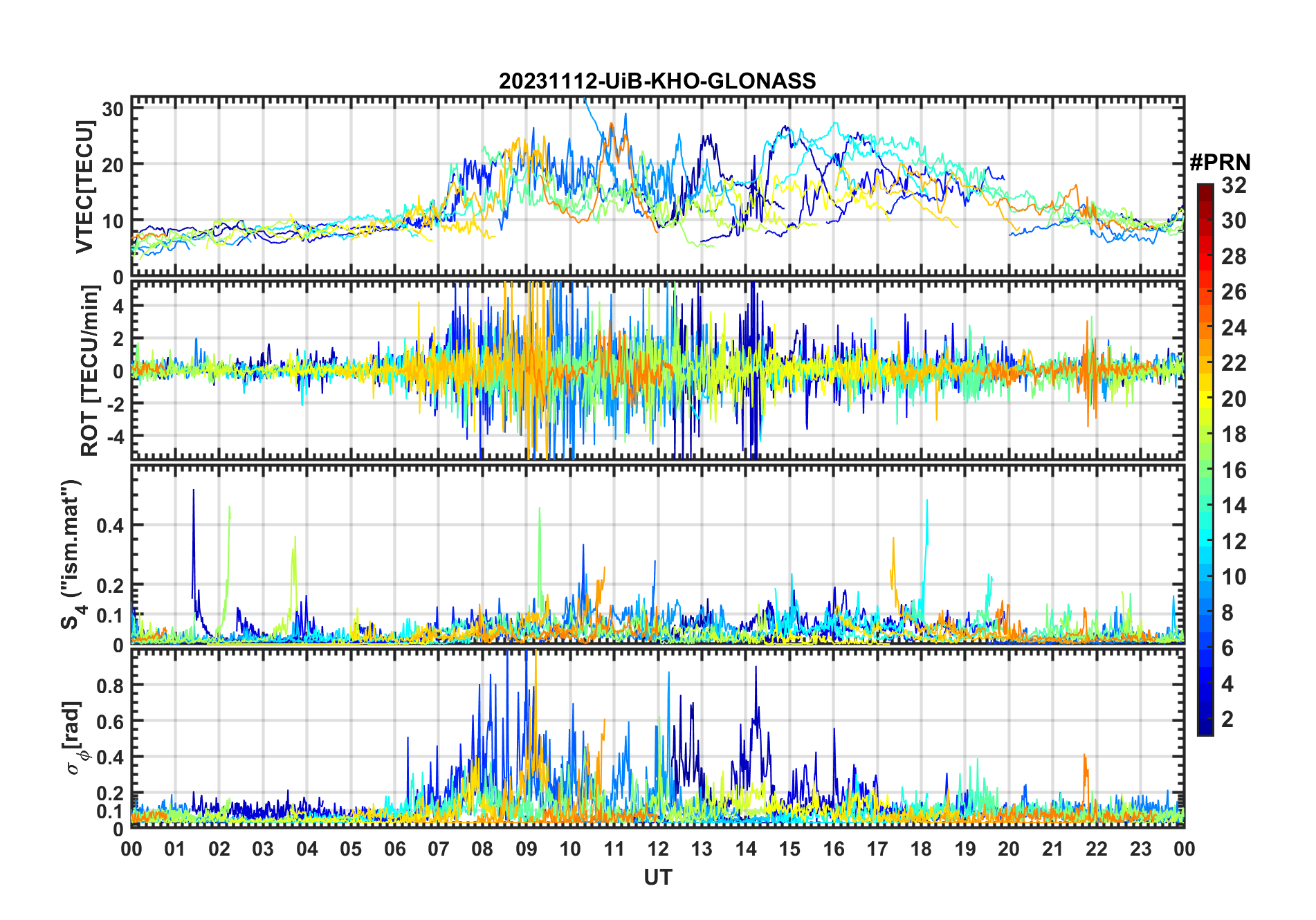Click x-axis hour tick 04
The width and height of the screenshot is (1316, 920).
coord(307,849)
